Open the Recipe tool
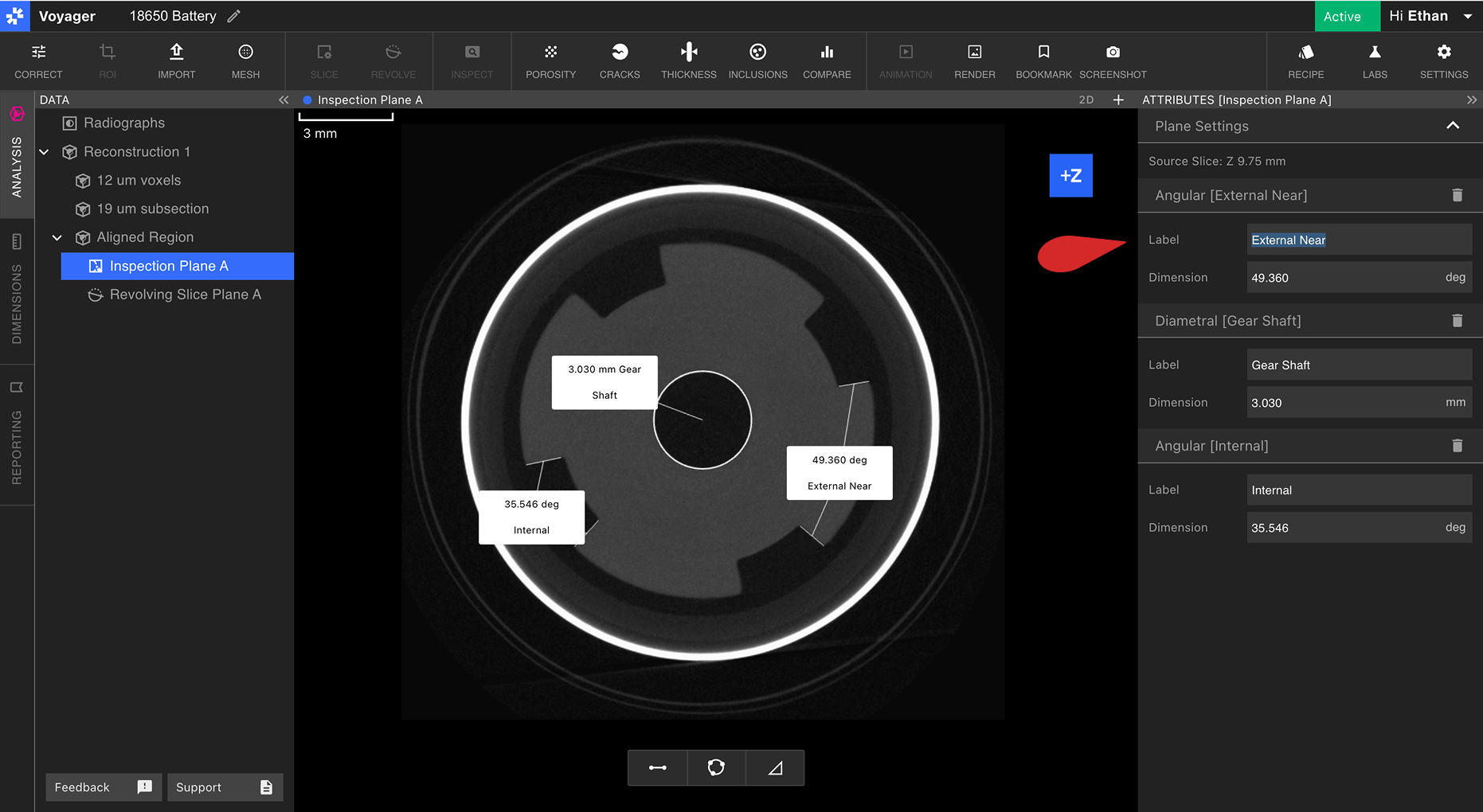The height and width of the screenshot is (812, 1483). (x=1306, y=61)
